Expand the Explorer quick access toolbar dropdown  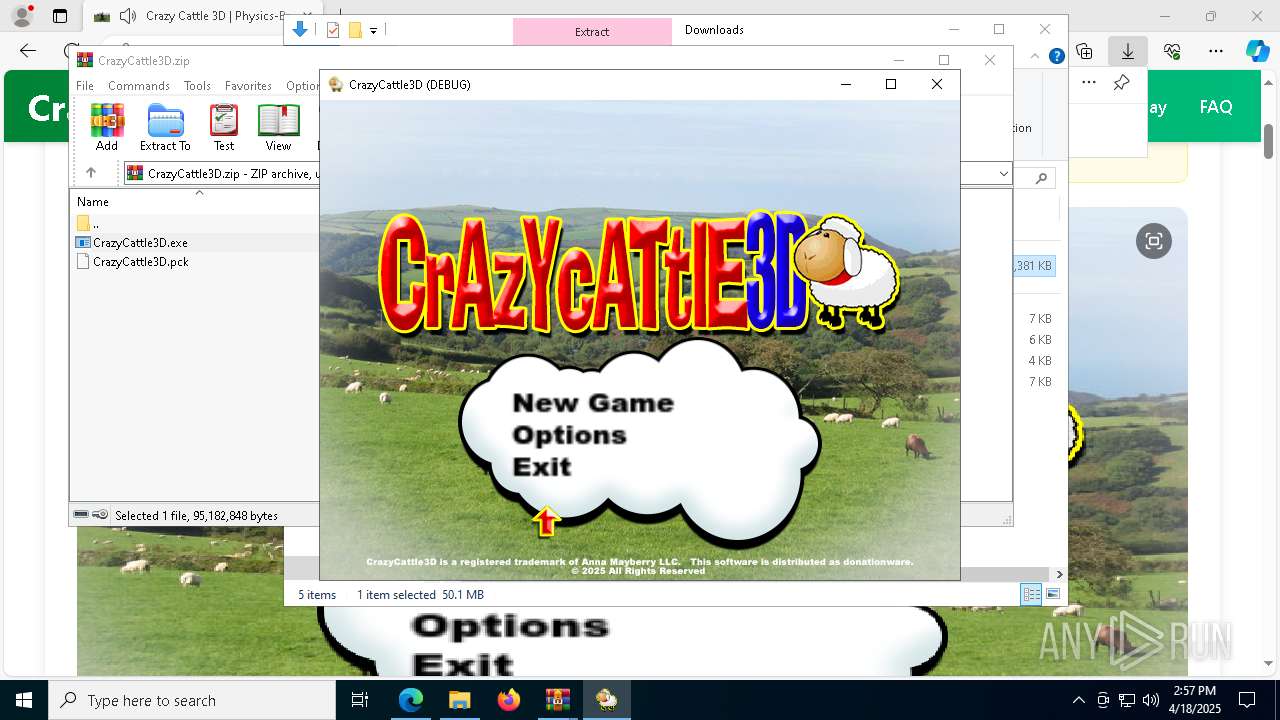click(373, 31)
